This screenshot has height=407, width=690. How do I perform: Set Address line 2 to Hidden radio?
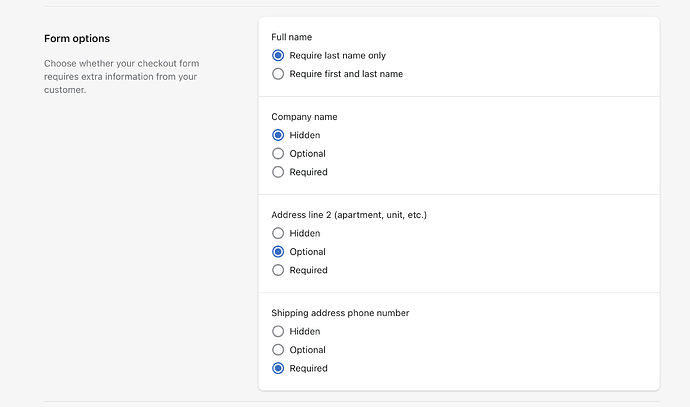[x=278, y=233]
